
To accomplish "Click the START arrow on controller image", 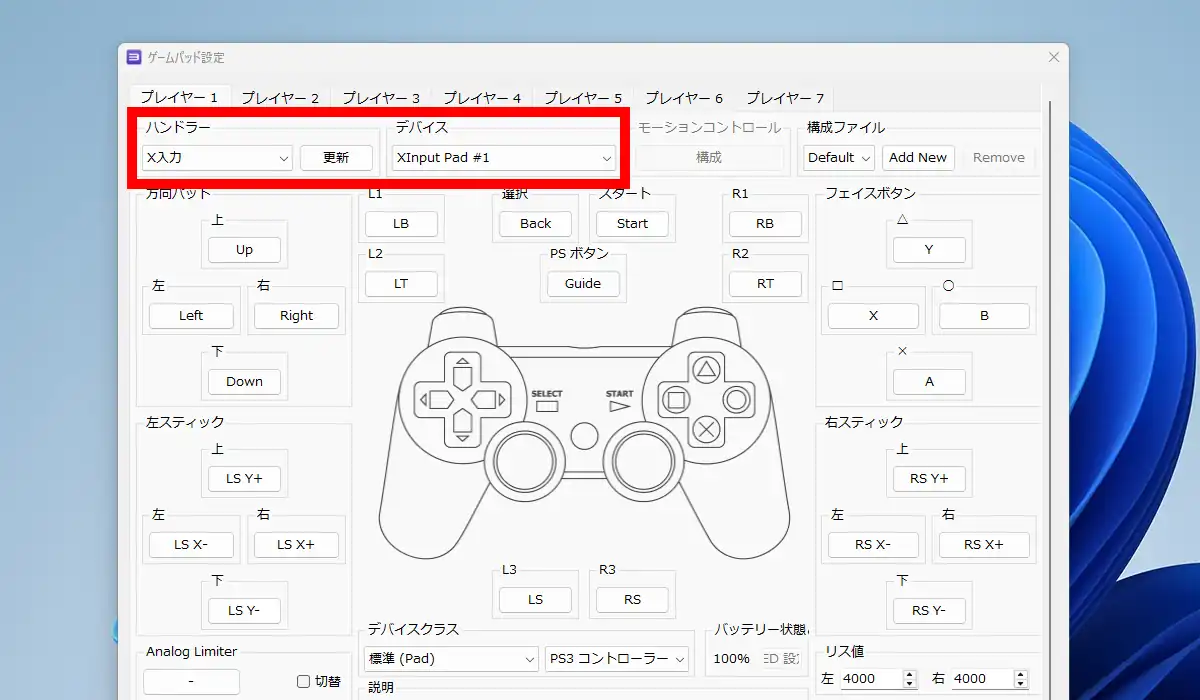I will (619, 407).
